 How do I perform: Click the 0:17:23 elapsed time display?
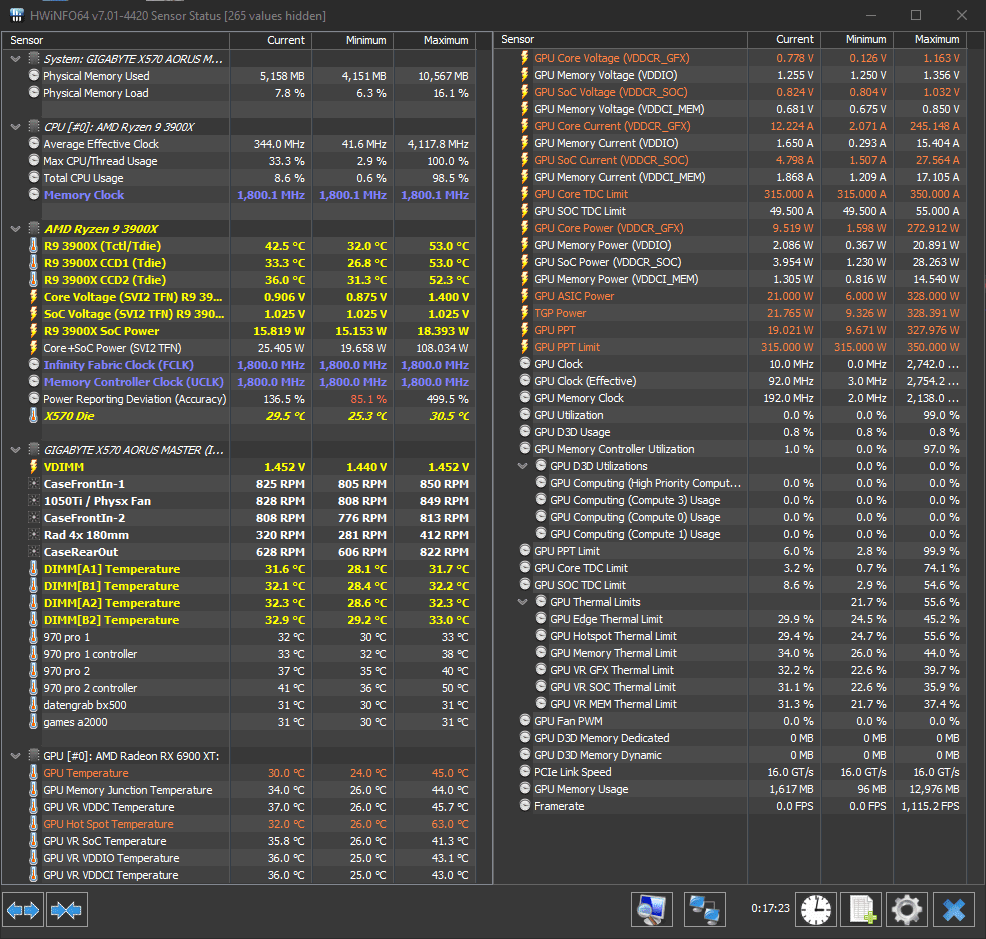[x=770, y=908]
